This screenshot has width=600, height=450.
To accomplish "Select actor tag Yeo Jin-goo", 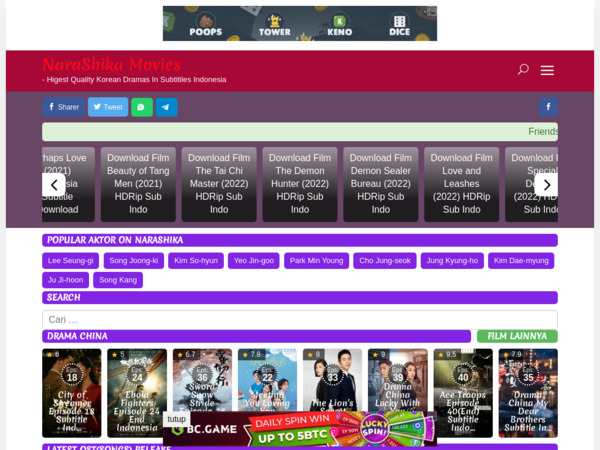I will [x=254, y=261].
